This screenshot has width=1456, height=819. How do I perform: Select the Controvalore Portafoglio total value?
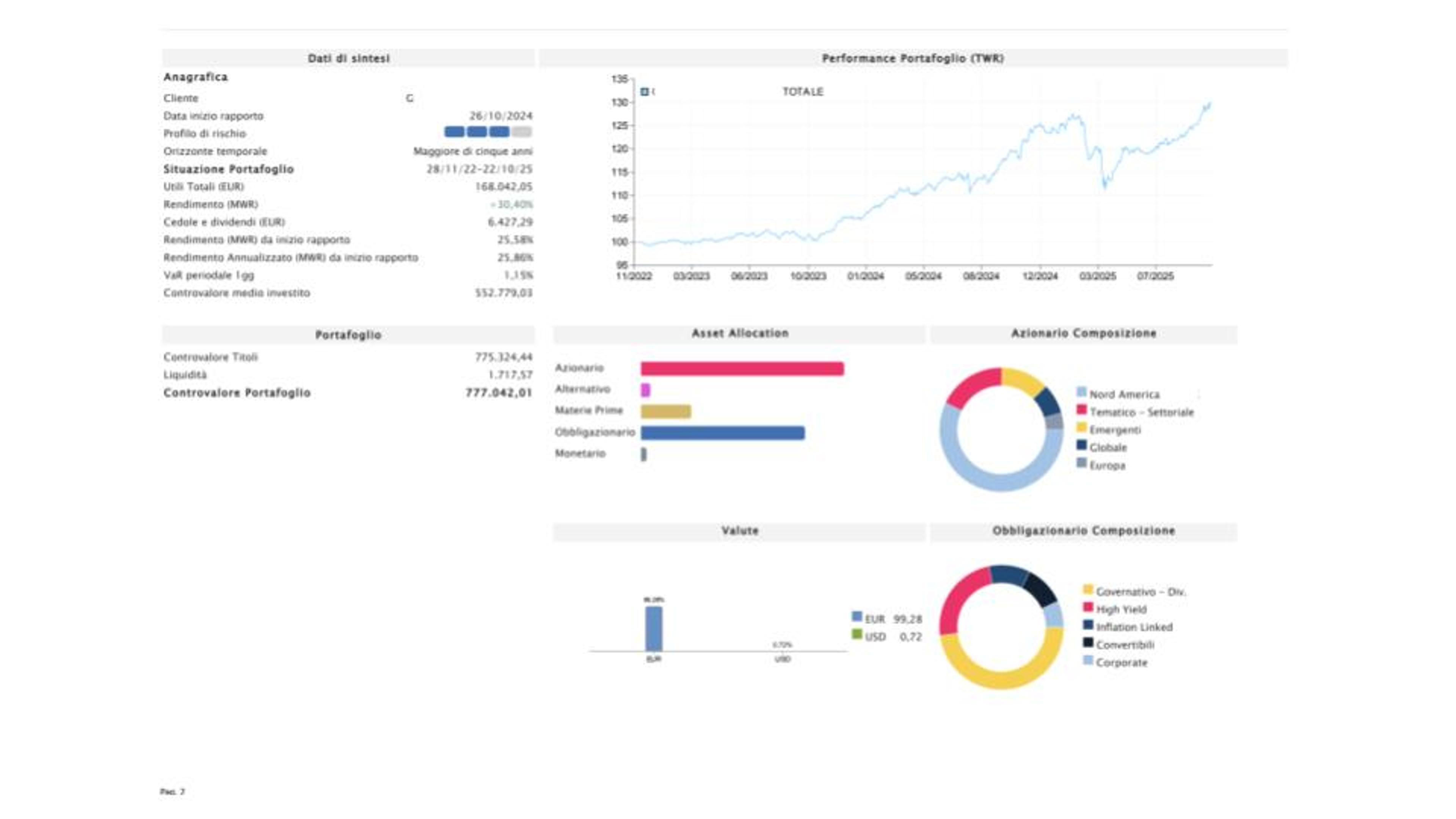pos(499,393)
